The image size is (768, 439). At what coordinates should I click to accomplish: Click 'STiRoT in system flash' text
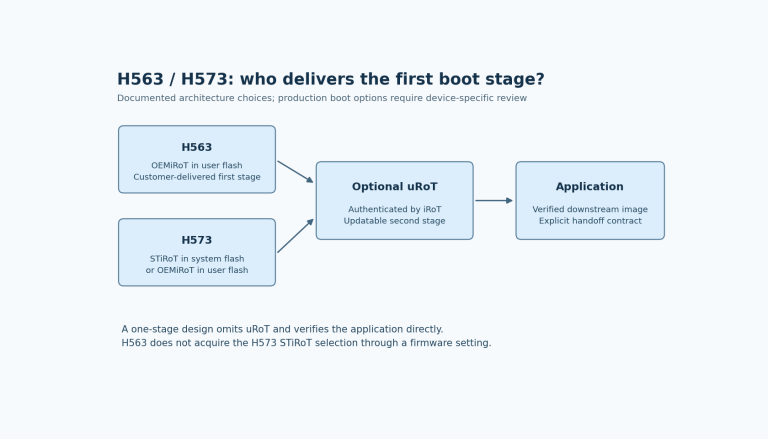coord(196,259)
